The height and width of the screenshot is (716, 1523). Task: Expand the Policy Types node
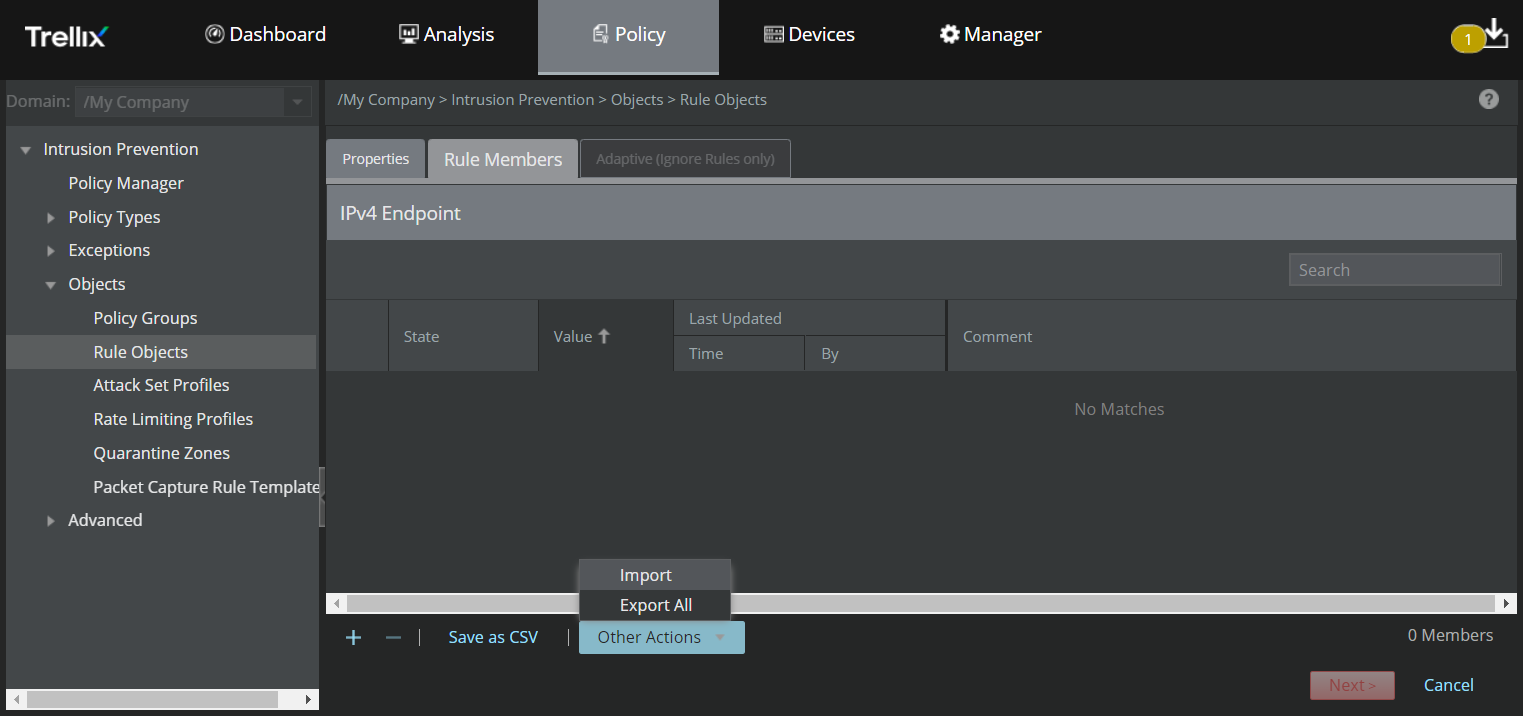click(x=51, y=217)
